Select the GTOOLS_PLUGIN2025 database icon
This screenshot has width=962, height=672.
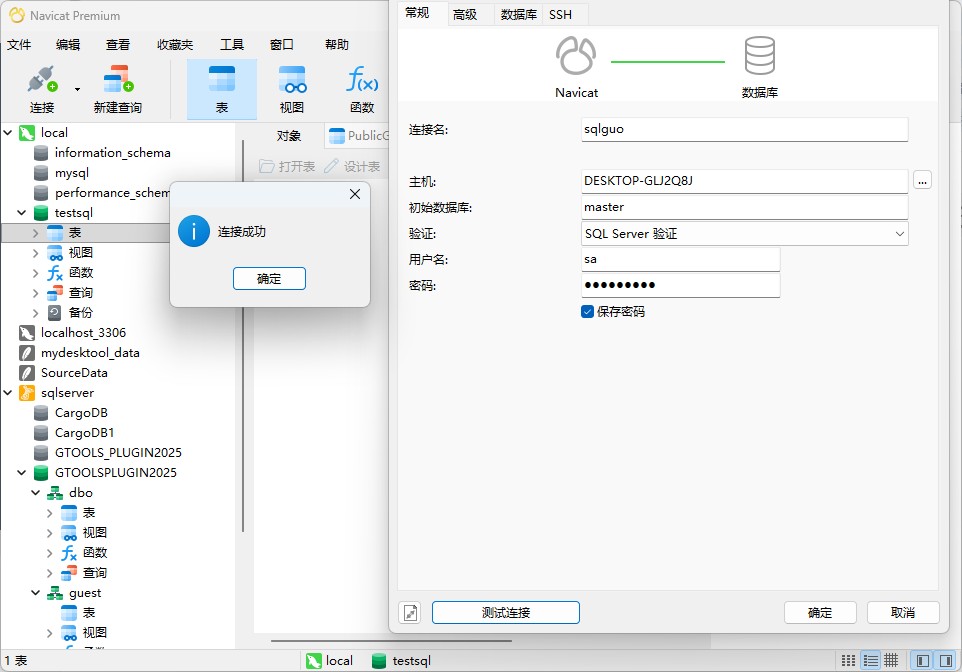coord(41,452)
